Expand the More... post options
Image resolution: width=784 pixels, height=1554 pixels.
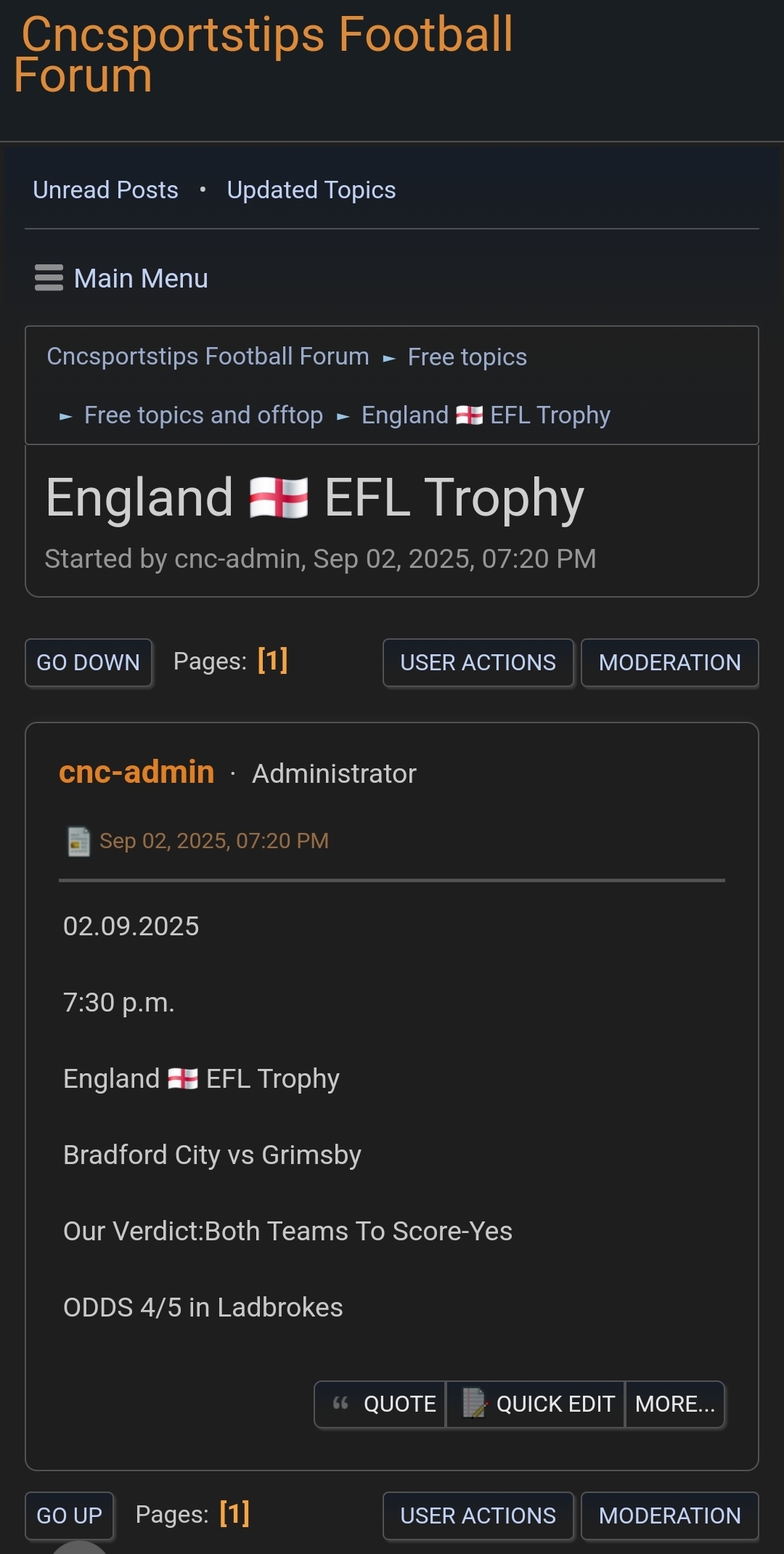[675, 1404]
